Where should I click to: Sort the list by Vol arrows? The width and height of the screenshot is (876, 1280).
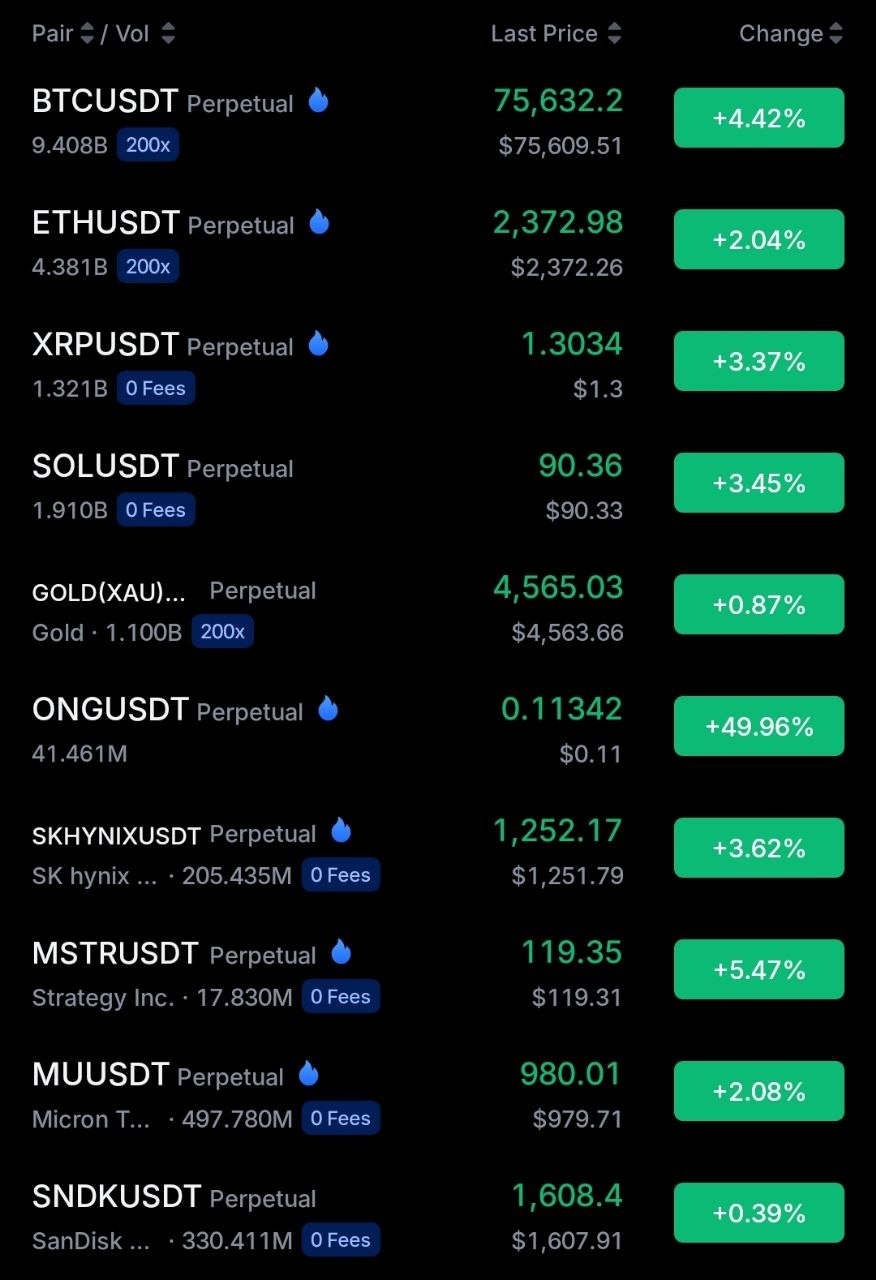[x=168, y=34]
